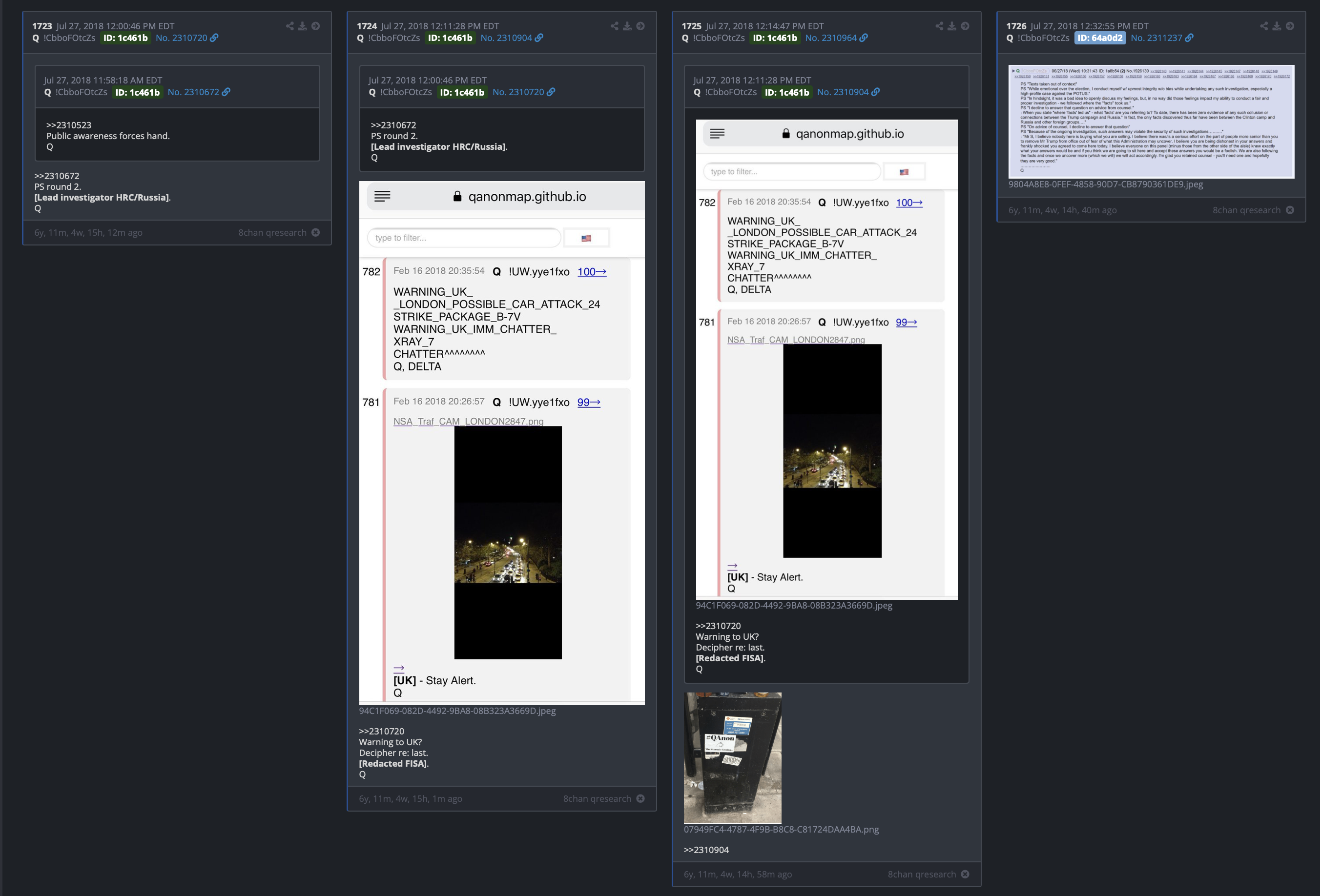Open post No. 2310964 link

[x=831, y=38]
